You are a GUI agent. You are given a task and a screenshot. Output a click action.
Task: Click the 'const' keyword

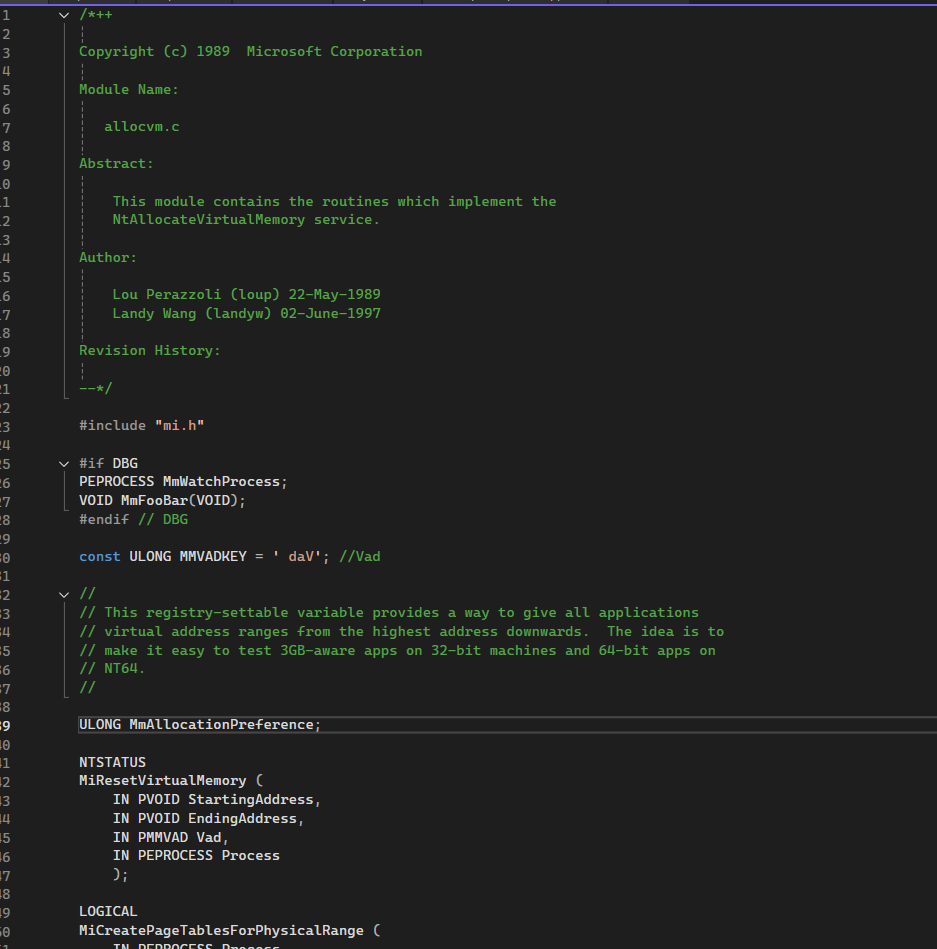[x=100, y=557]
